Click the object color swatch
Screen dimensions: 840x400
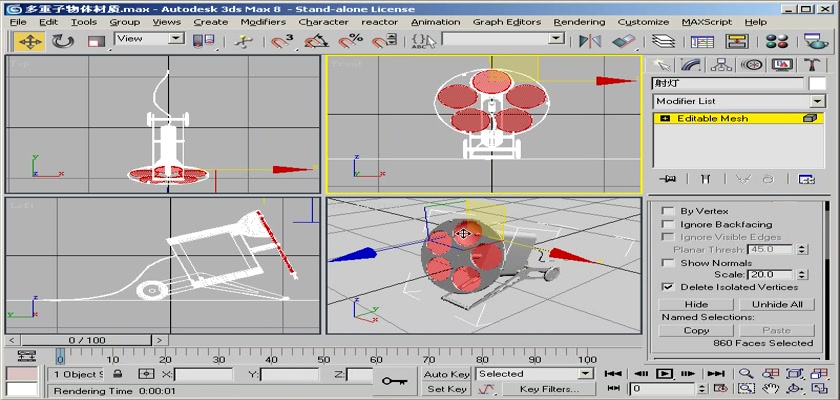[x=818, y=84]
